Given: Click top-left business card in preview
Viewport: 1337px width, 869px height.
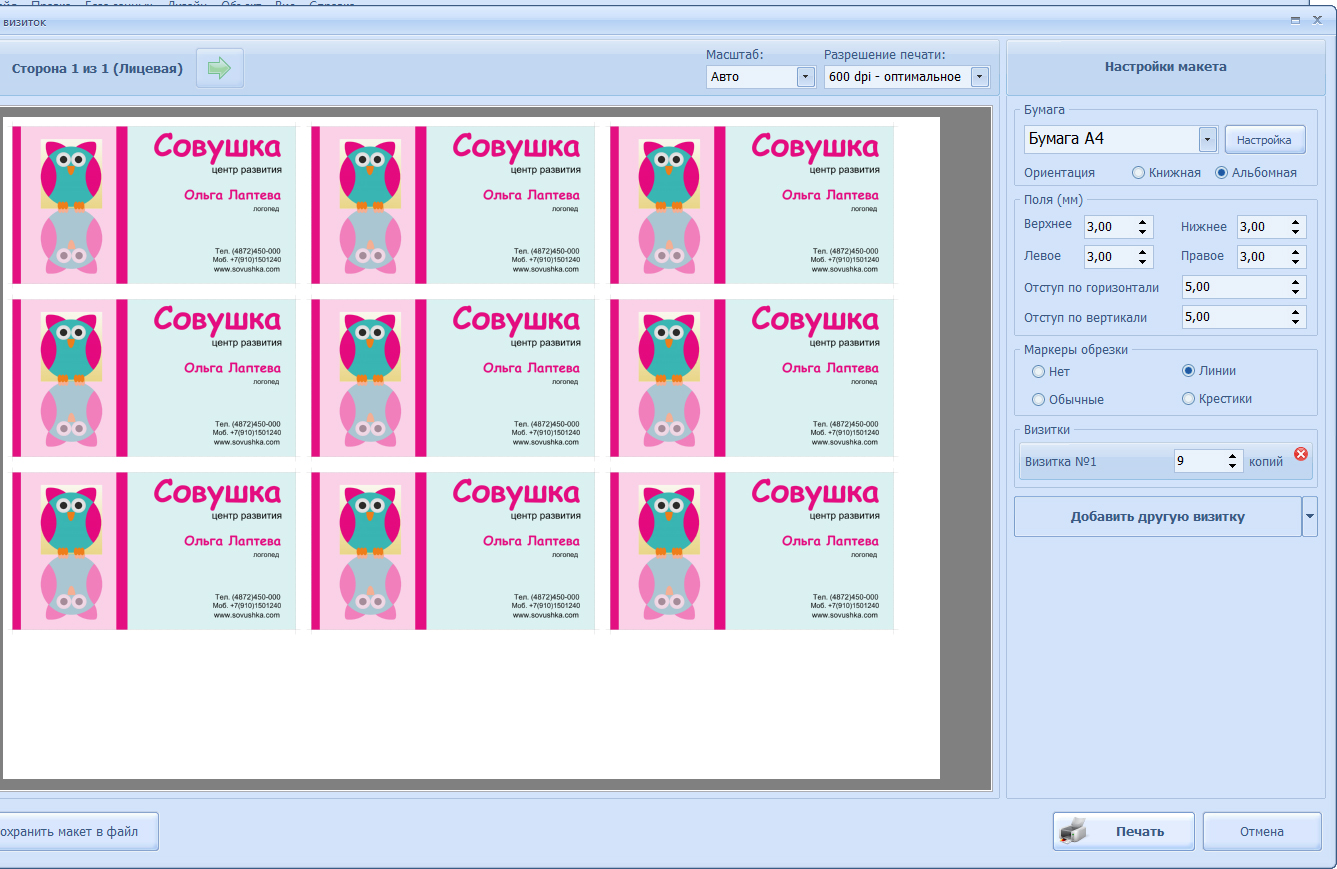Looking at the screenshot, I should (154, 205).
